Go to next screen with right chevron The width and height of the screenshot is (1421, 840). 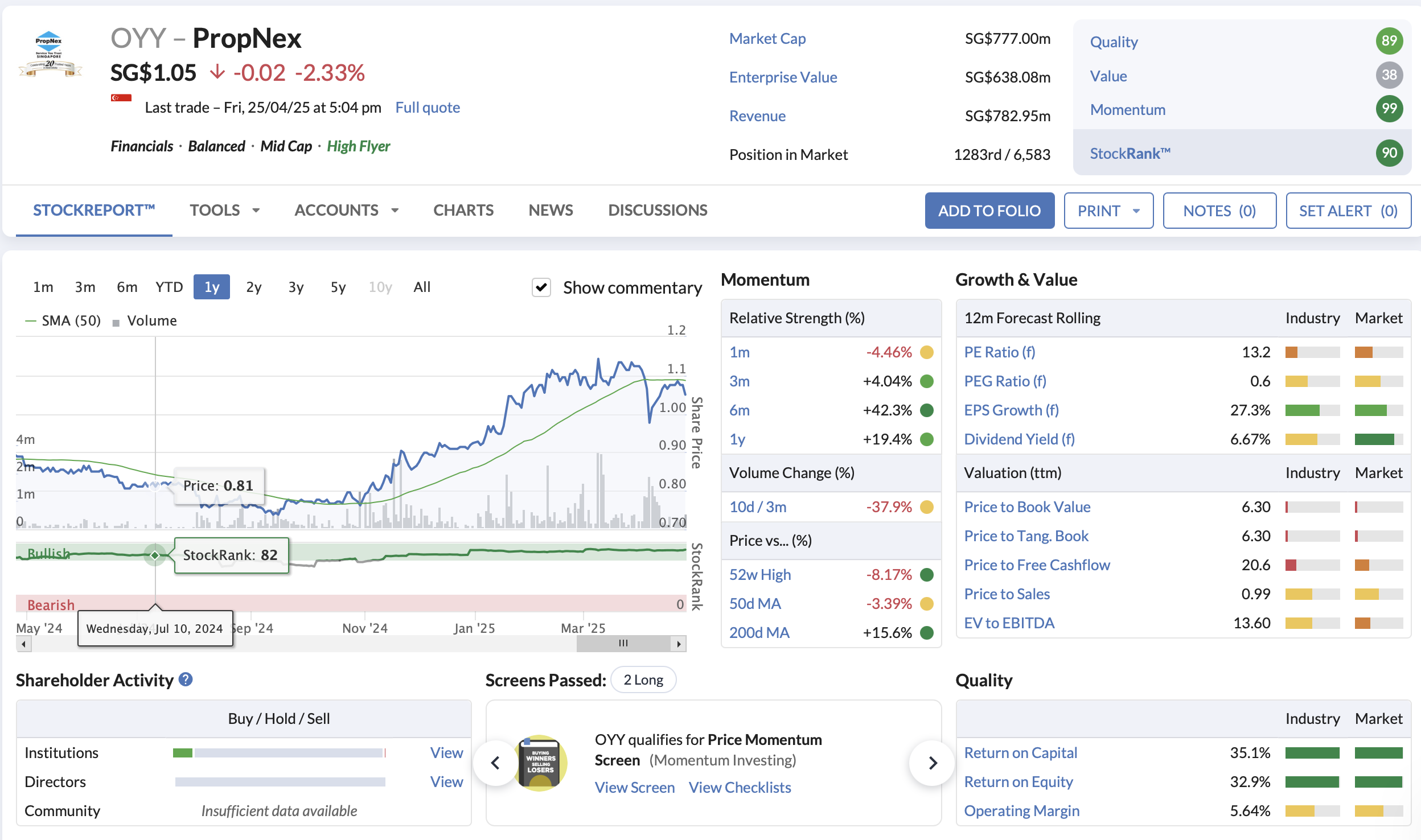click(x=932, y=763)
